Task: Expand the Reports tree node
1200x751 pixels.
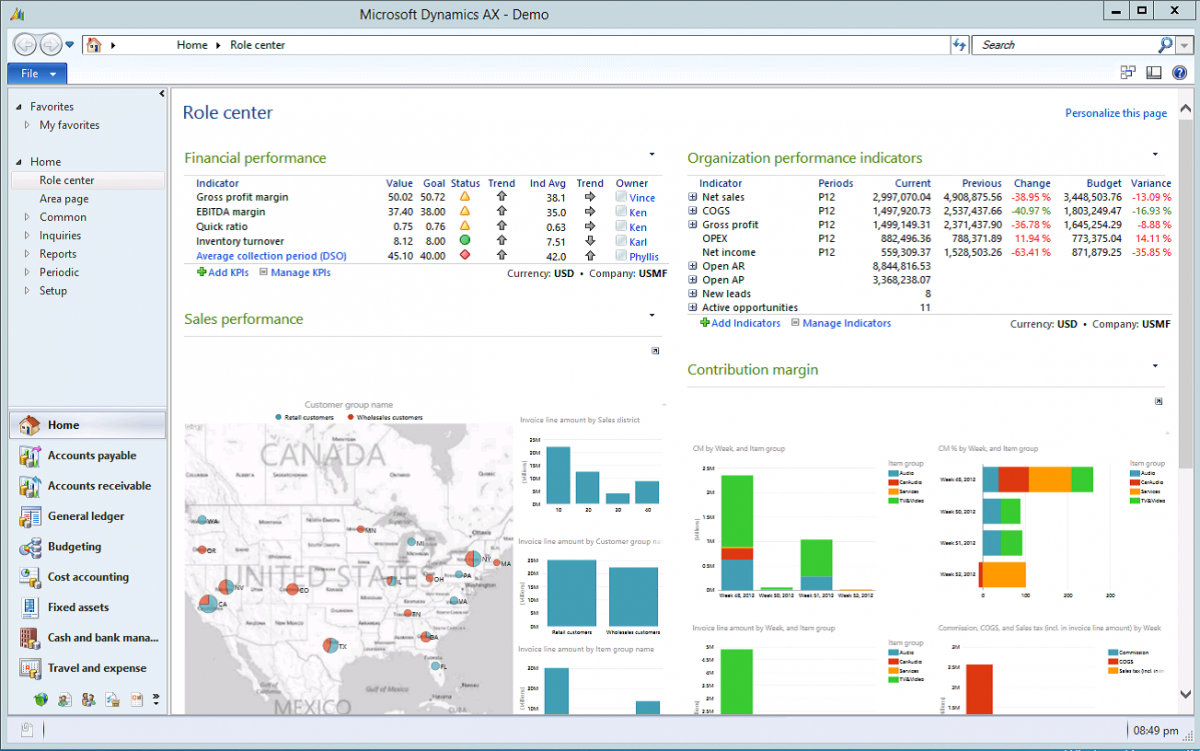Action: (27, 254)
